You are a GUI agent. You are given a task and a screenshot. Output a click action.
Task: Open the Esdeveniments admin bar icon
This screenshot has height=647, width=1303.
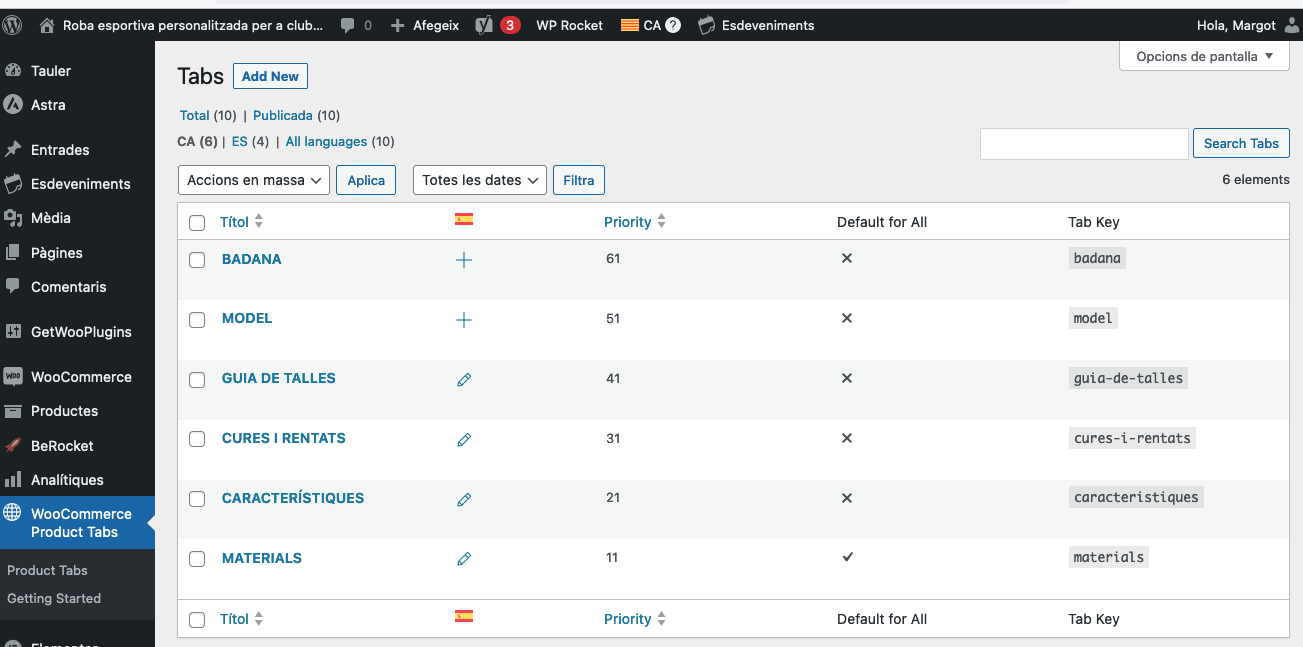click(x=706, y=26)
